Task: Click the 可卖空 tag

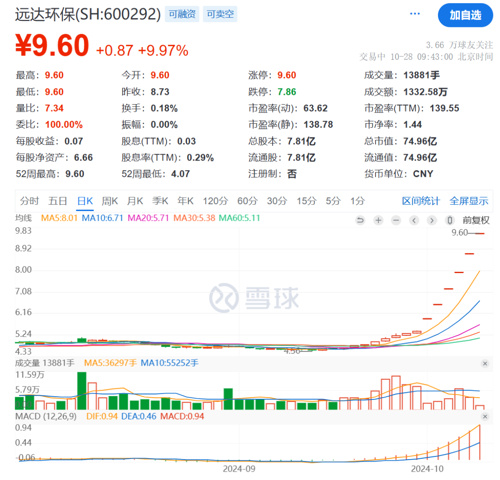Action: tap(220, 14)
